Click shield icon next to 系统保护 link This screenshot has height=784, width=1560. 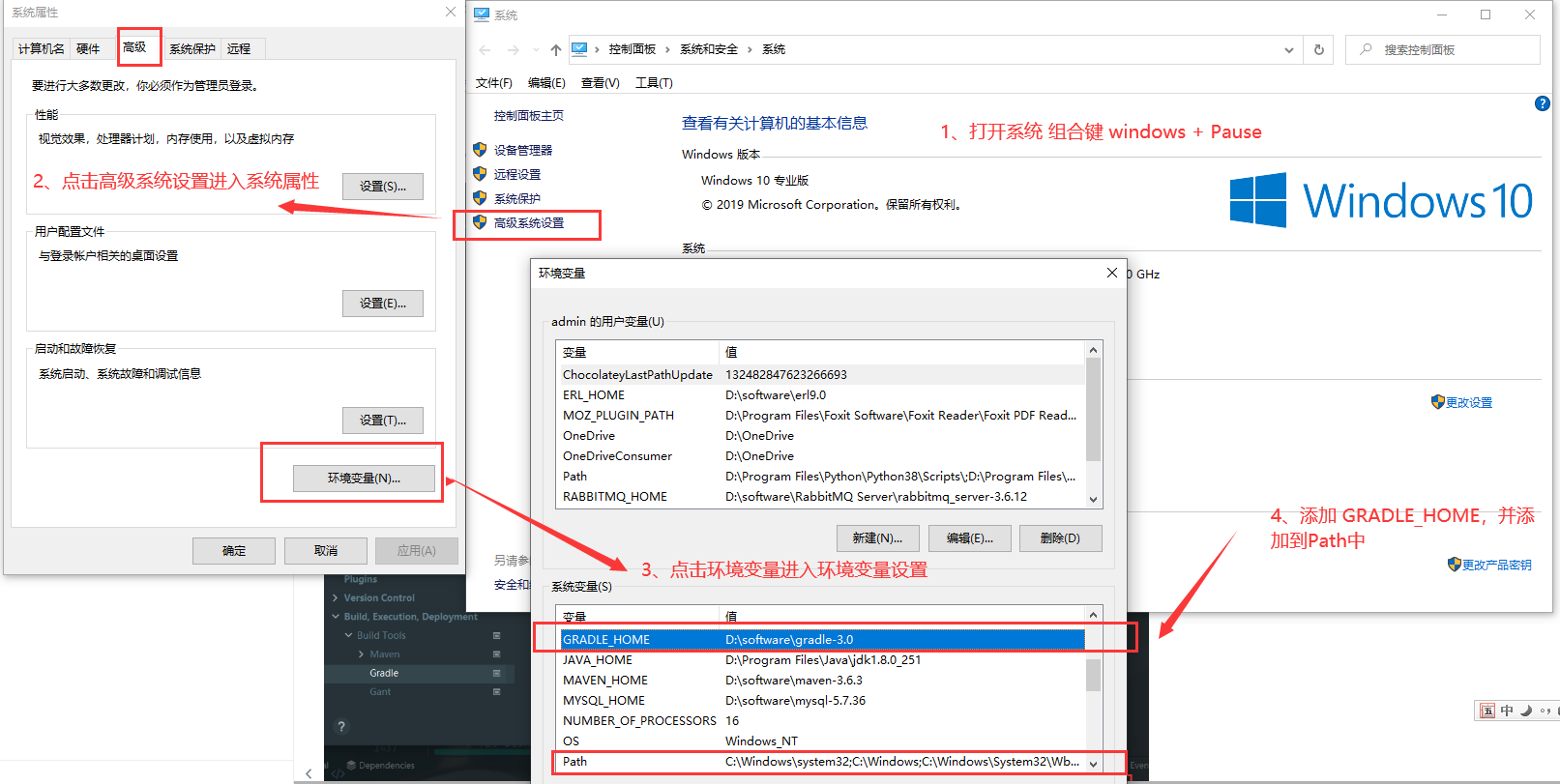pyautogui.click(x=480, y=198)
